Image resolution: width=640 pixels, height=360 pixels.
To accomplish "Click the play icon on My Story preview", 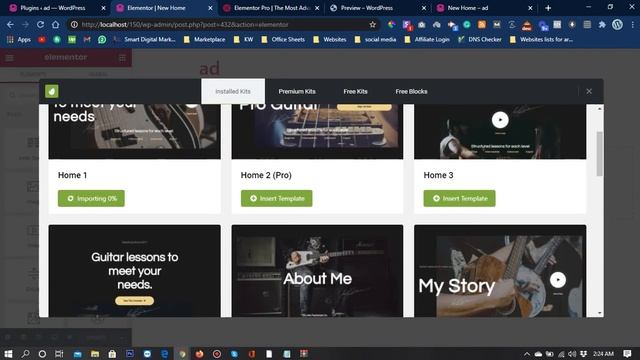I will coord(558,280).
